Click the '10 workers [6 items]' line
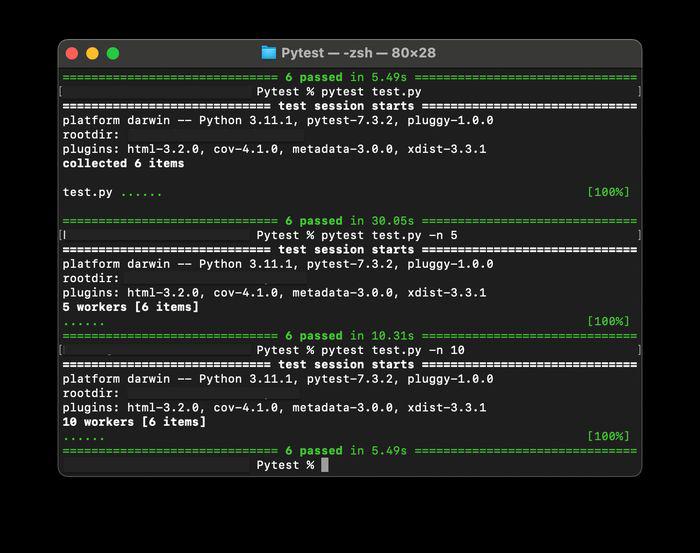Viewport: 700px width, 553px height. point(134,422)
